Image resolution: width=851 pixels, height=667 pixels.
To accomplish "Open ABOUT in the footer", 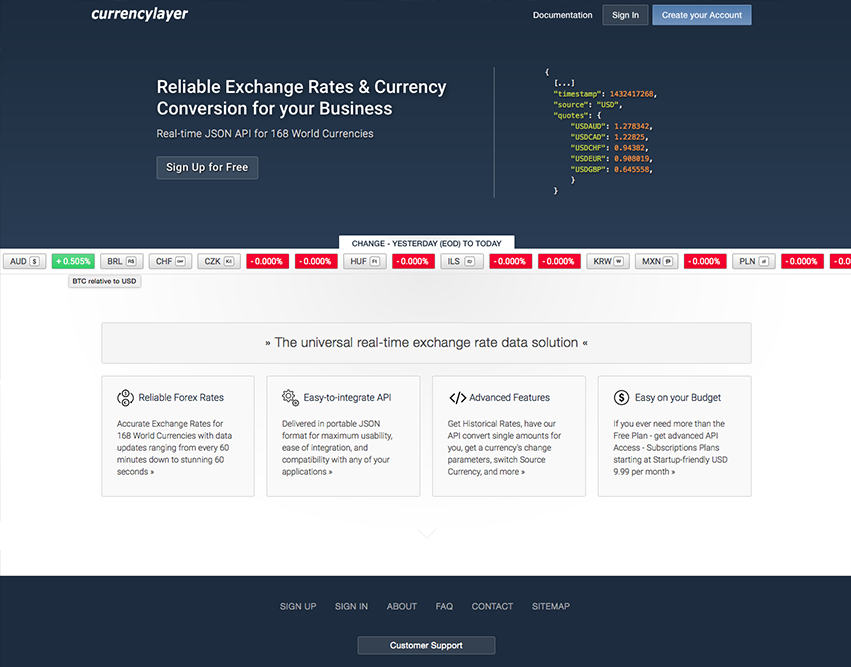I will [402, 606].
